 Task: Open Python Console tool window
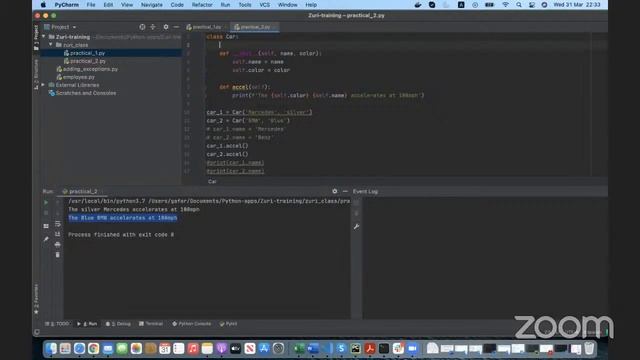(x=192, y=324)
